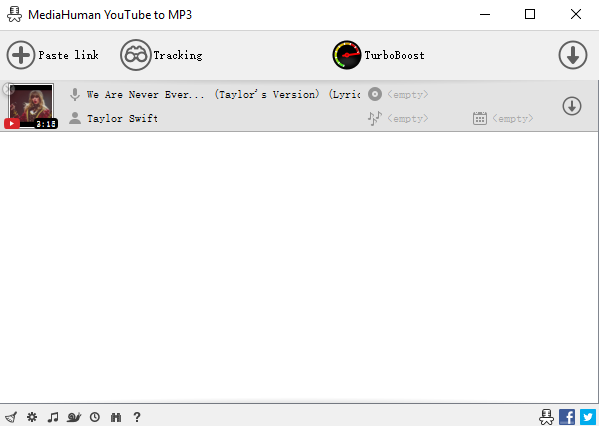
Task: Click the music notes genre icon
Action: click(x=375, y=118)
